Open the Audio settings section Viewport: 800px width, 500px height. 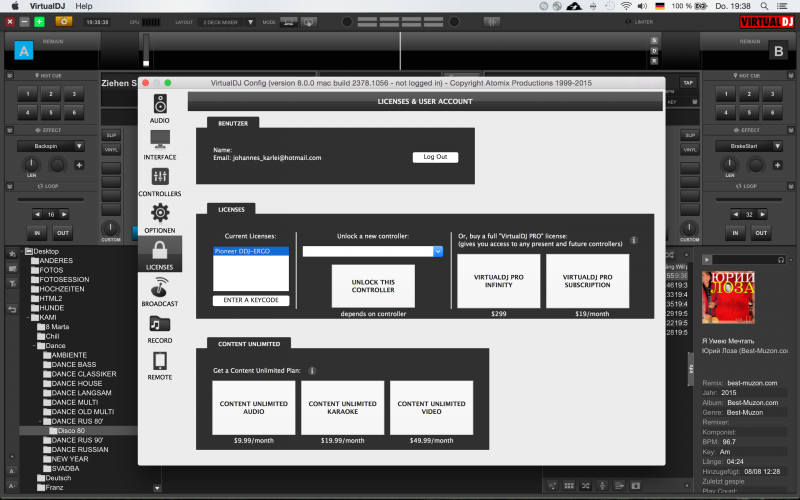160,108
